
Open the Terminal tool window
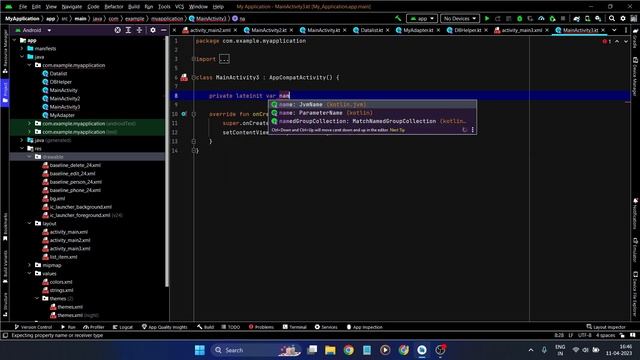[x=295, y=327]
